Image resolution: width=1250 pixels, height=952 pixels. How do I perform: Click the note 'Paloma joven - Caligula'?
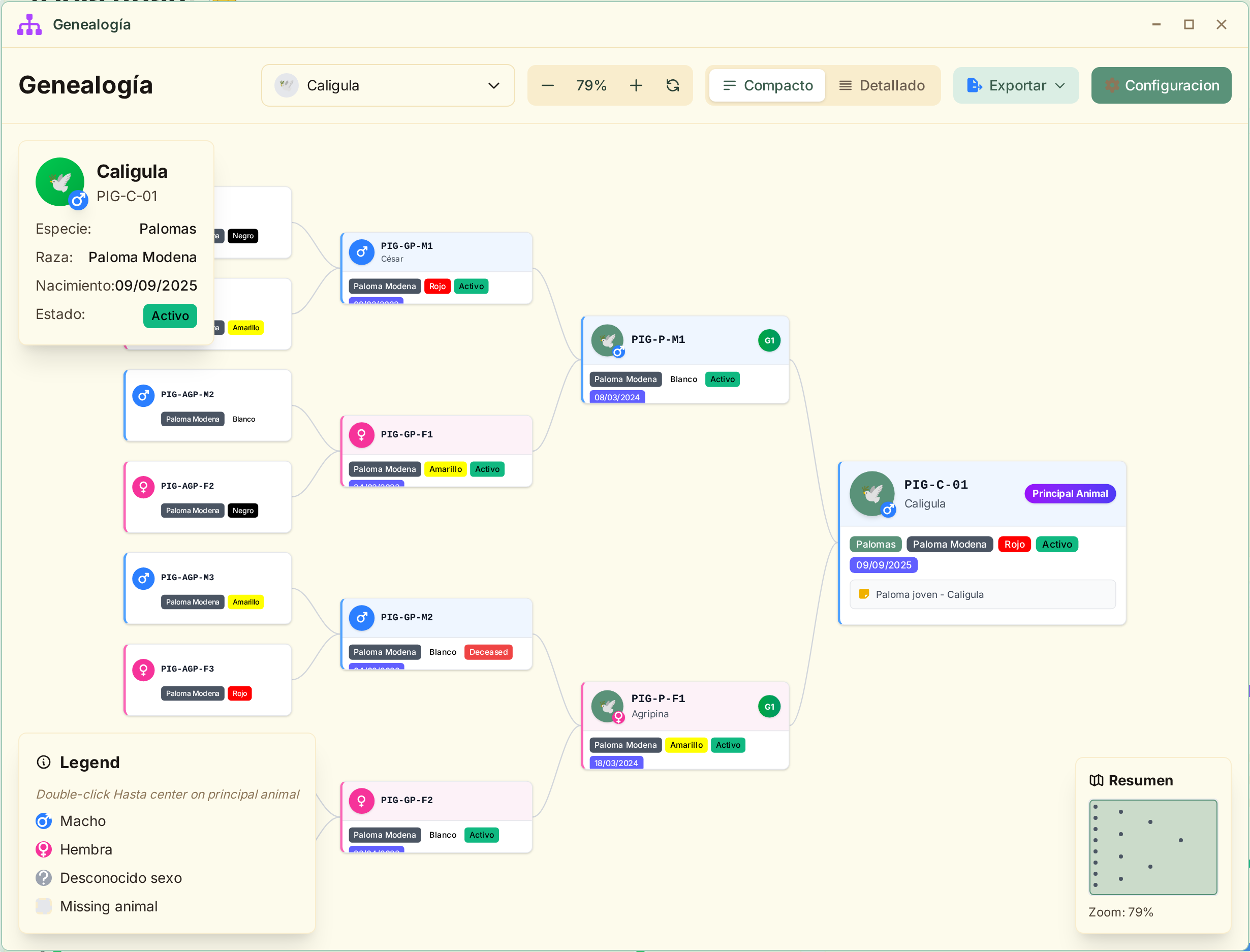pyautogui.click(x=930, y=594)
